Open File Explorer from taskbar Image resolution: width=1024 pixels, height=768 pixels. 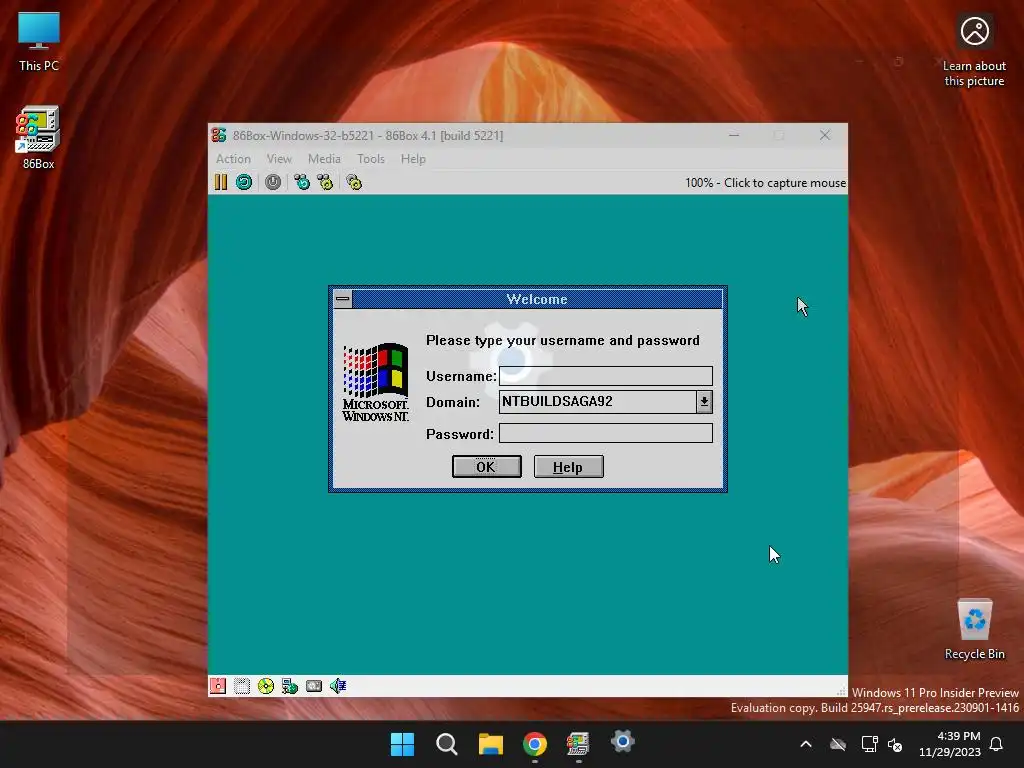click(x=490, y=744)
